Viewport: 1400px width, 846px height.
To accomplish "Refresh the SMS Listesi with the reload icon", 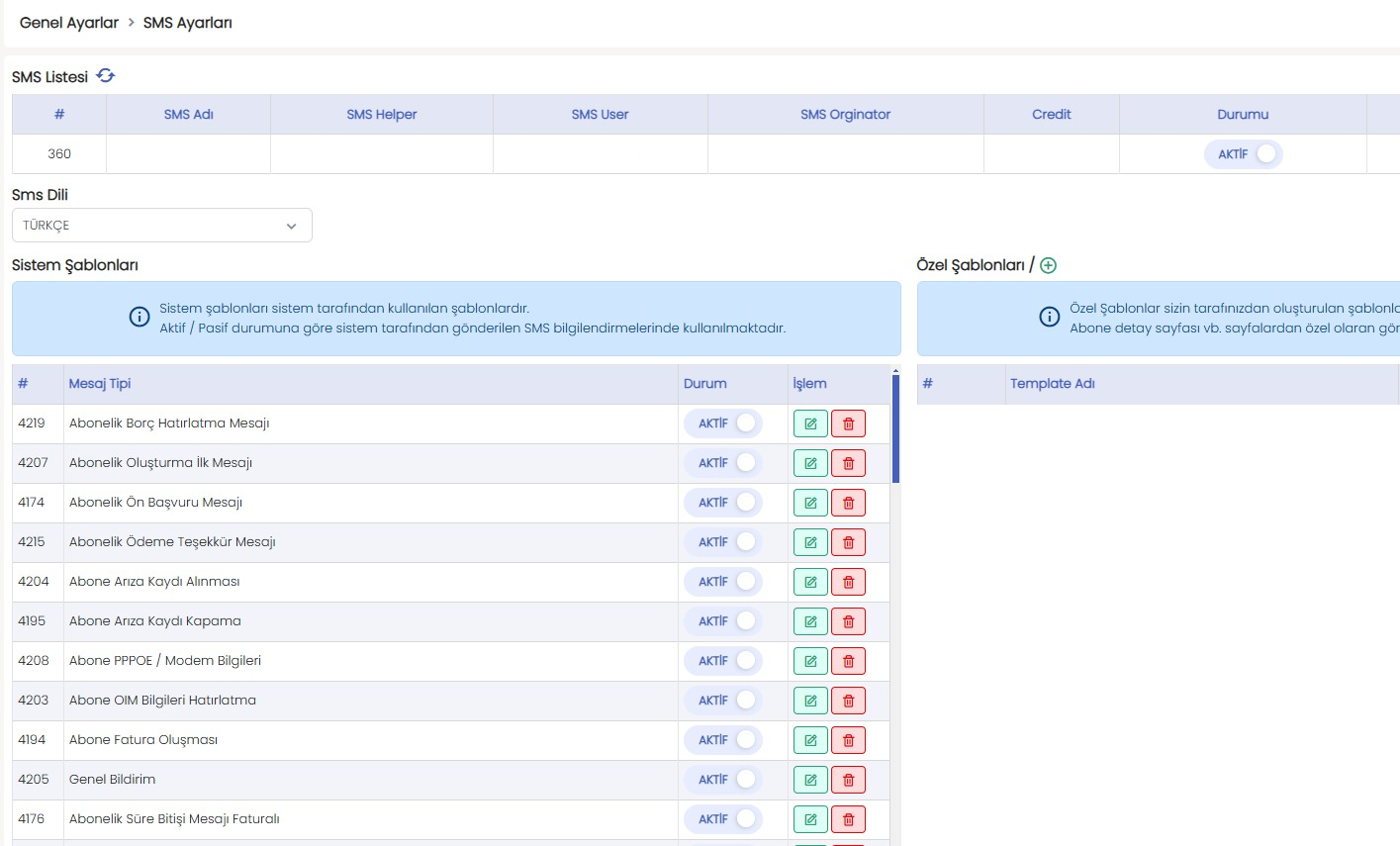I will click(106, 76).
